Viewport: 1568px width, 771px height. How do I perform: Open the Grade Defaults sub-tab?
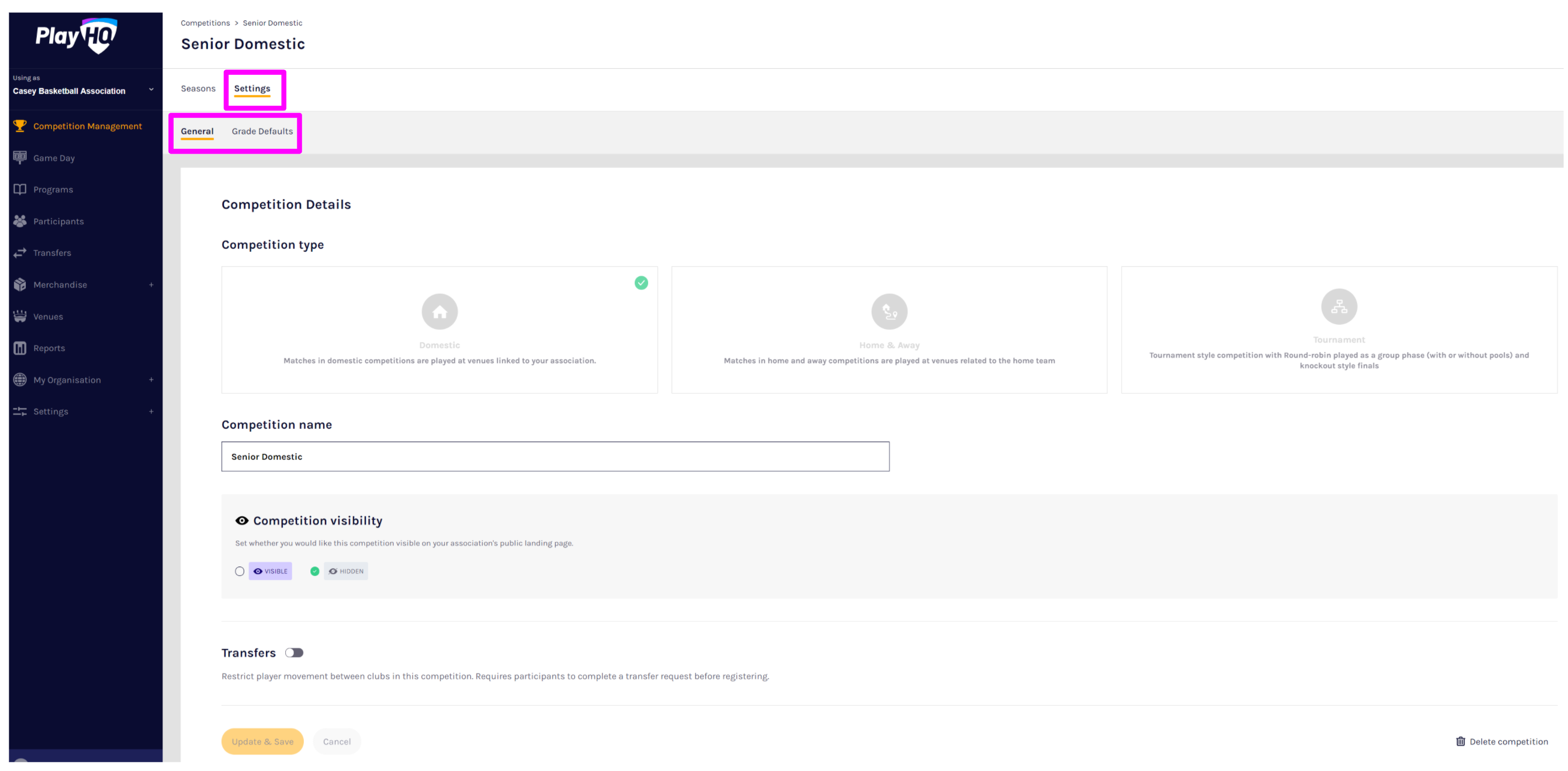262,131
